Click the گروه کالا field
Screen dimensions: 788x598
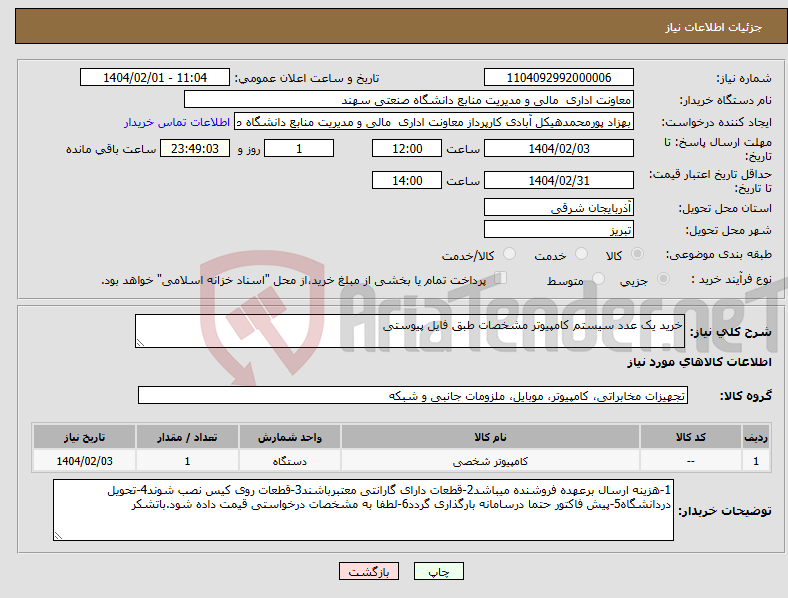click(x=413, y=395)
